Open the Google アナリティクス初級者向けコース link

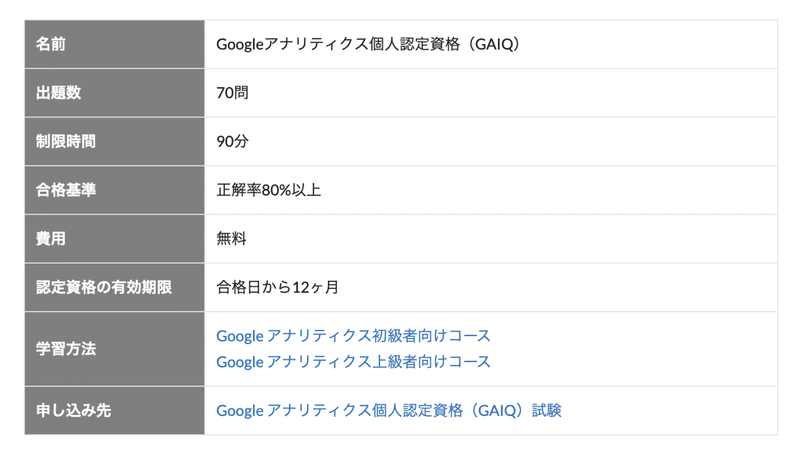353,336
